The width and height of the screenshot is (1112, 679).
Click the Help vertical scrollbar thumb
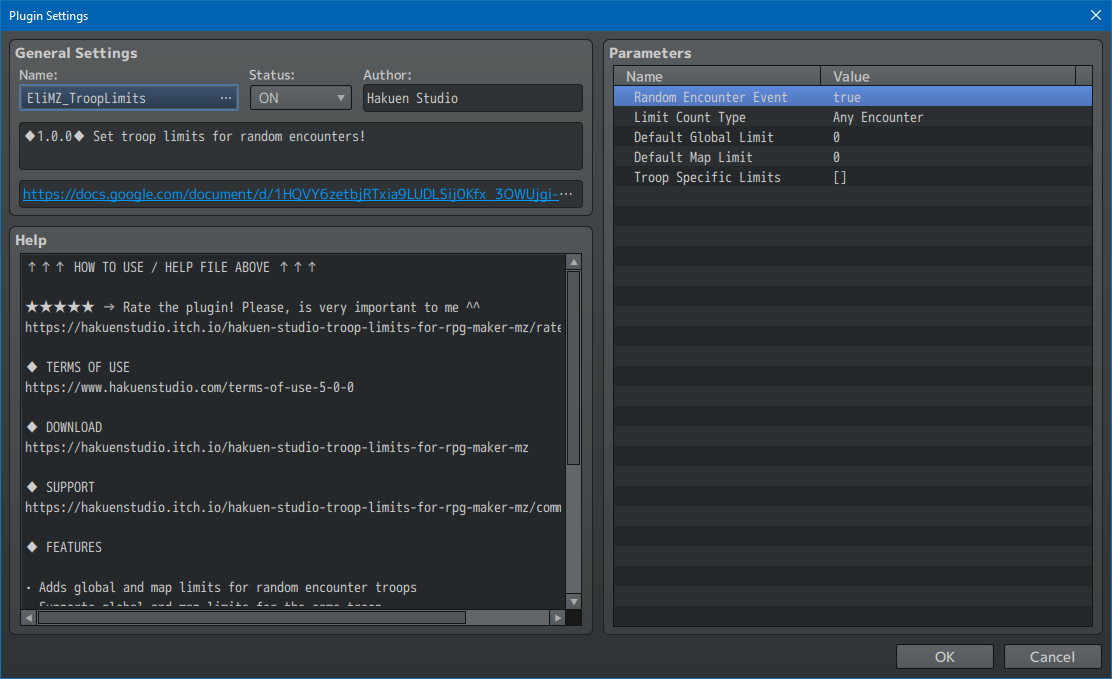coord(574,368)
